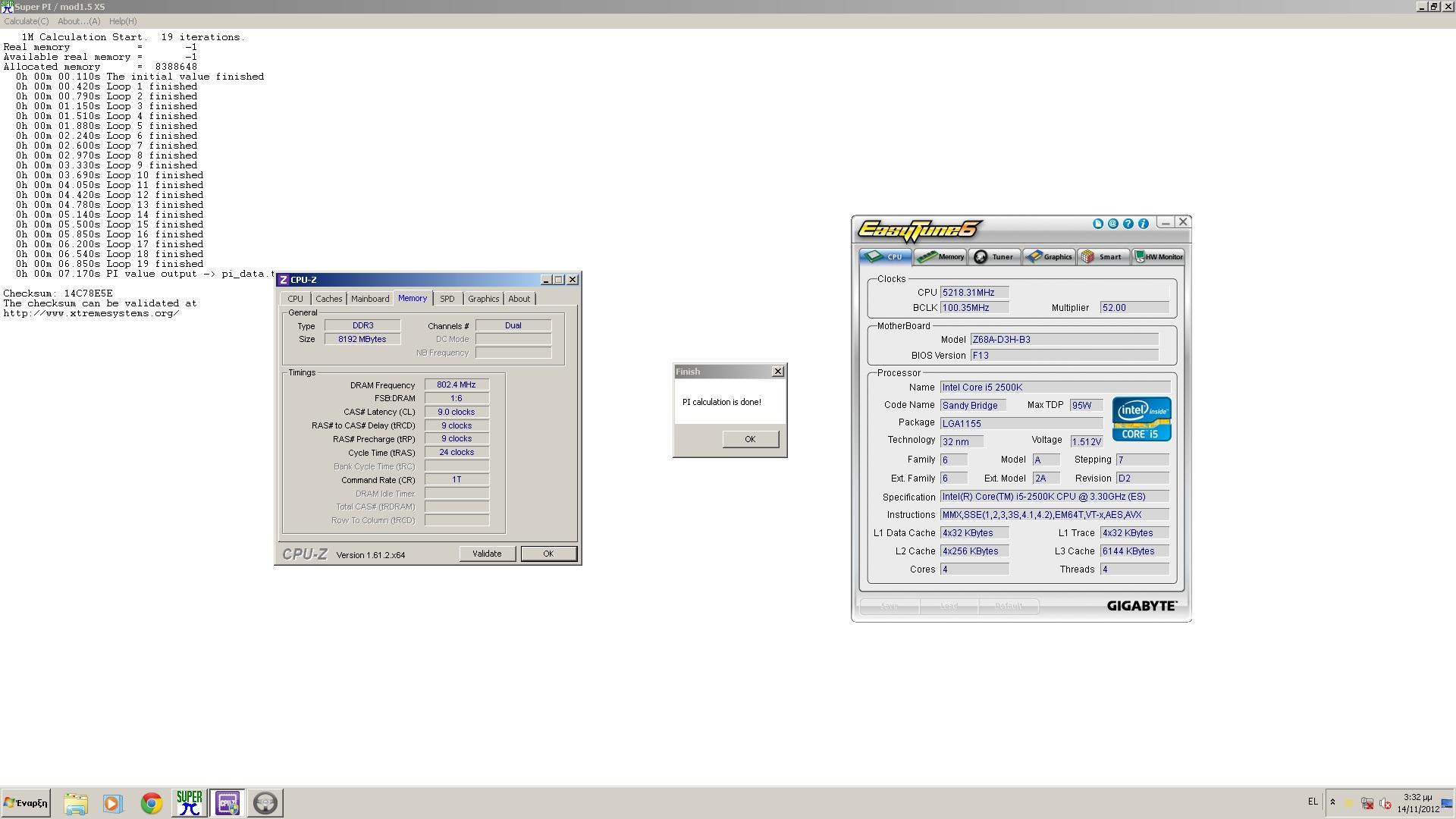The image size is (1456, 819).
Task: Click the Model Z68A-D3H-B3 field
Action: [x=1064, y=340]
